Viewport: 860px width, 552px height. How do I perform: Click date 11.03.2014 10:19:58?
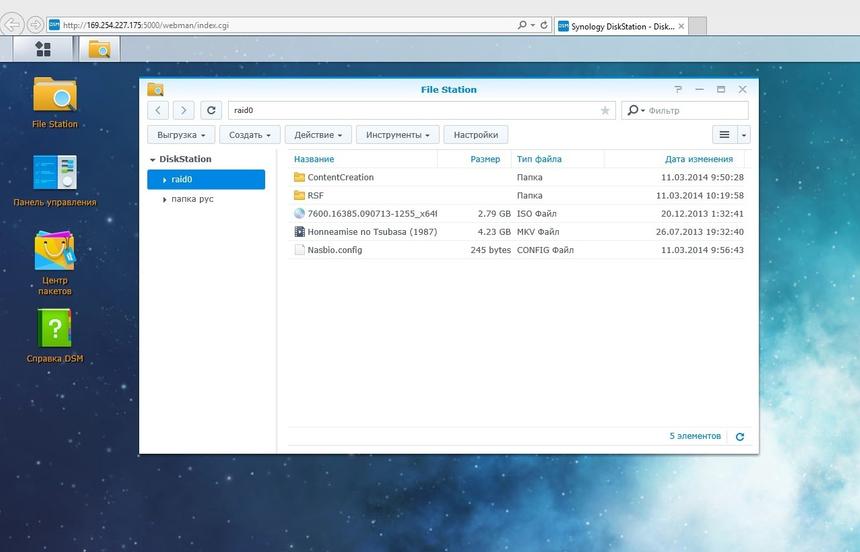click(x=700, y=195)
